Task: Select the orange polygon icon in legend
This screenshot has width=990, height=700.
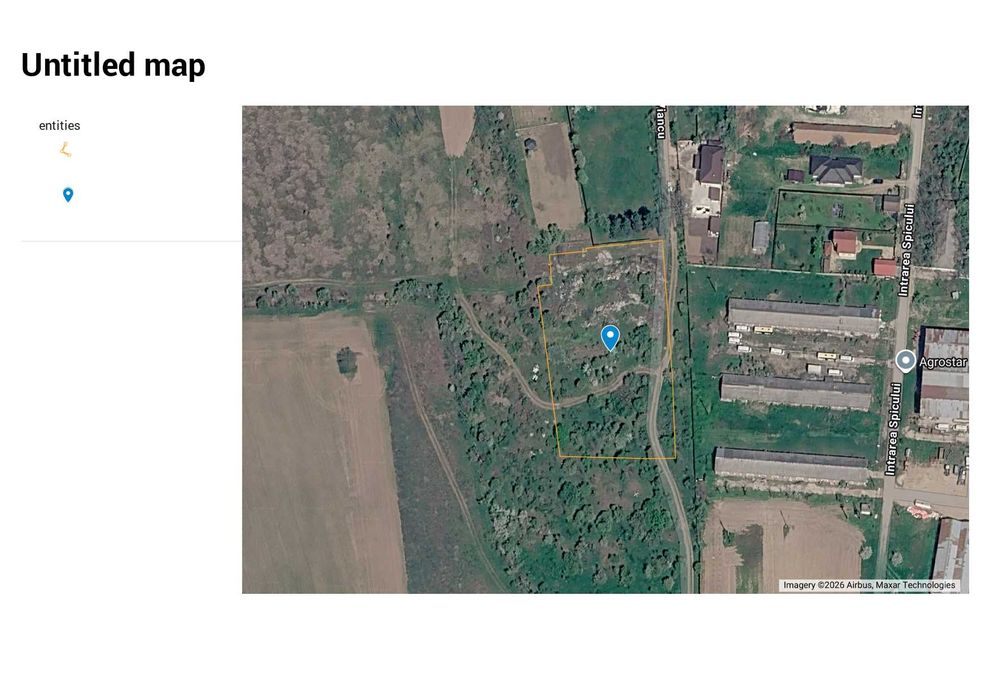Action: click(x=66, y=150)
